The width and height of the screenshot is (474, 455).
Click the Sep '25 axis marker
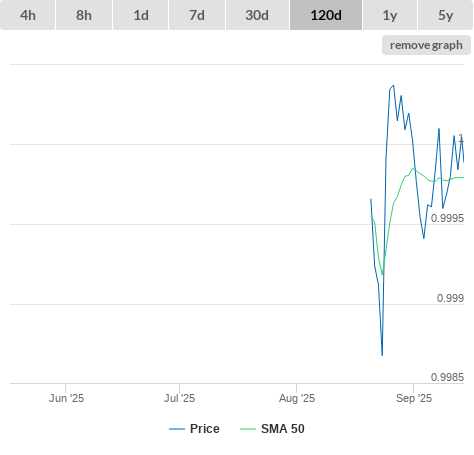tap(414, 398)
